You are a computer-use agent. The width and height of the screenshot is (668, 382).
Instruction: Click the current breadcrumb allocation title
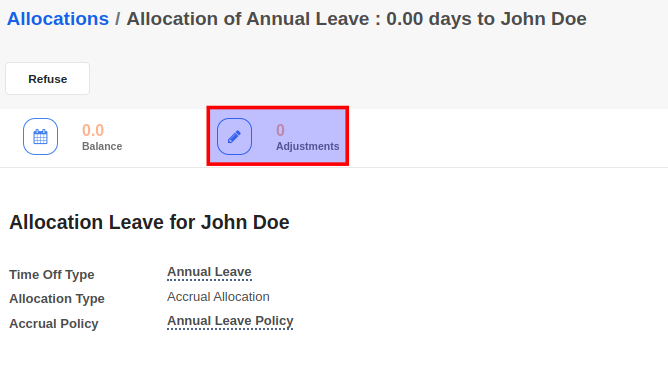click(357, 19)
